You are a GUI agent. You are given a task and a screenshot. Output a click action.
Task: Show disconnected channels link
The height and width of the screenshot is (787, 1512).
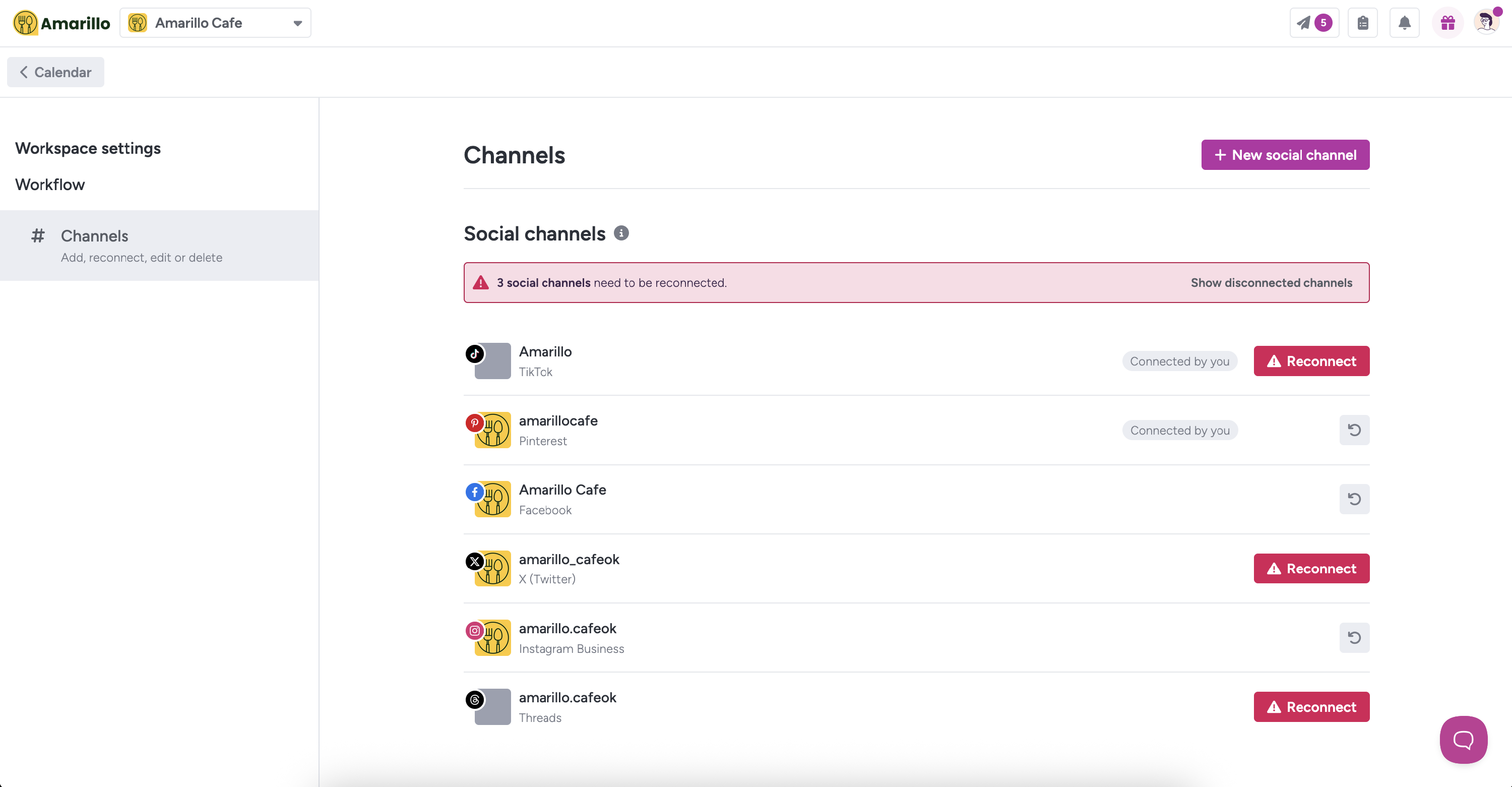[1271, 282]
